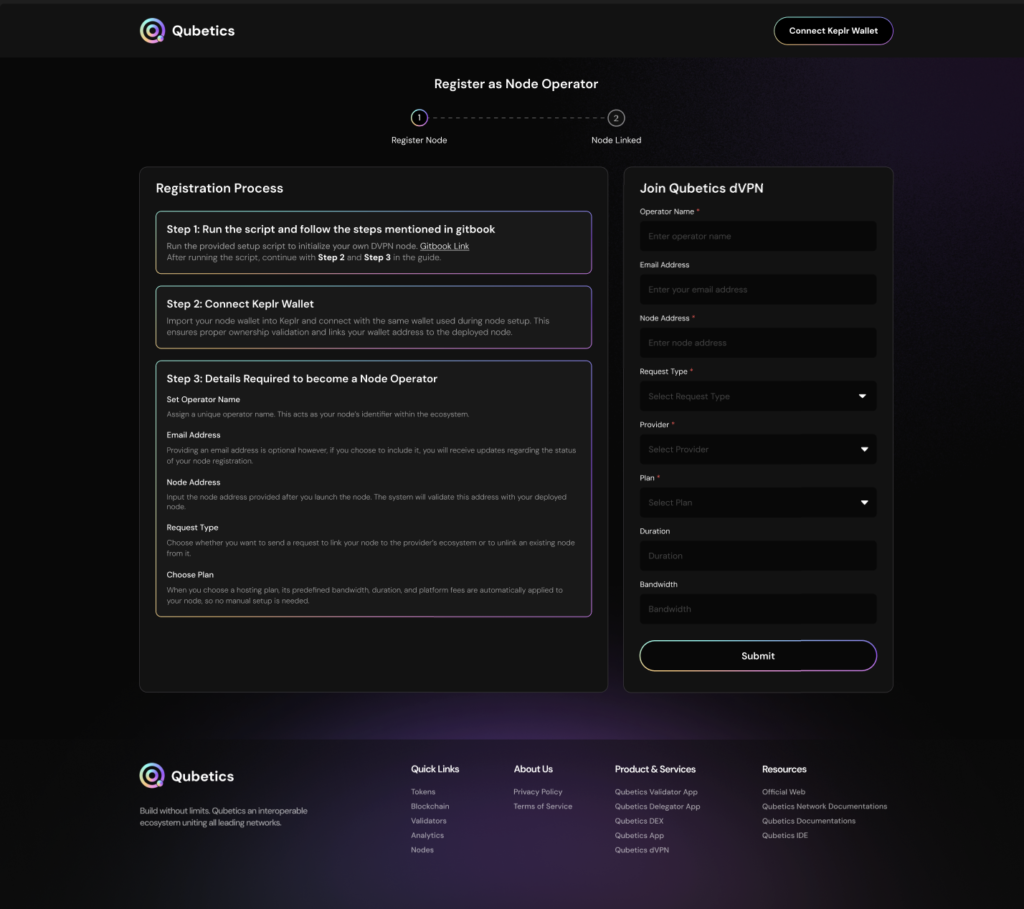Click the Connect Keplr Wallet button

pyautogui.click(x=833, y=30)
